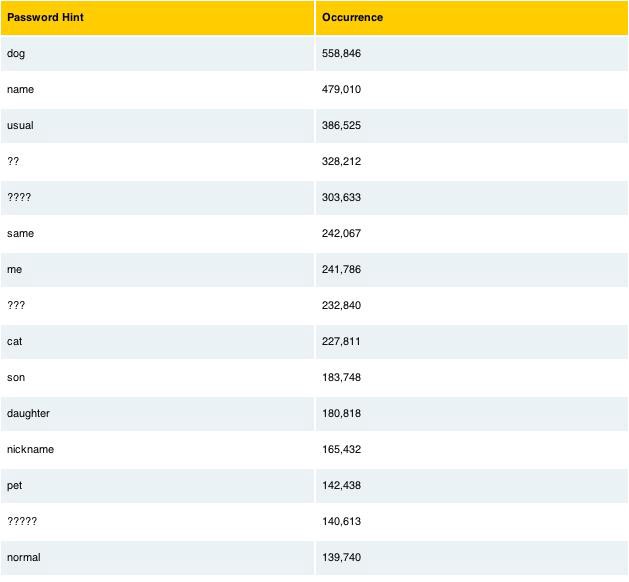Click the 'cat' hint cell

[157, 342]
